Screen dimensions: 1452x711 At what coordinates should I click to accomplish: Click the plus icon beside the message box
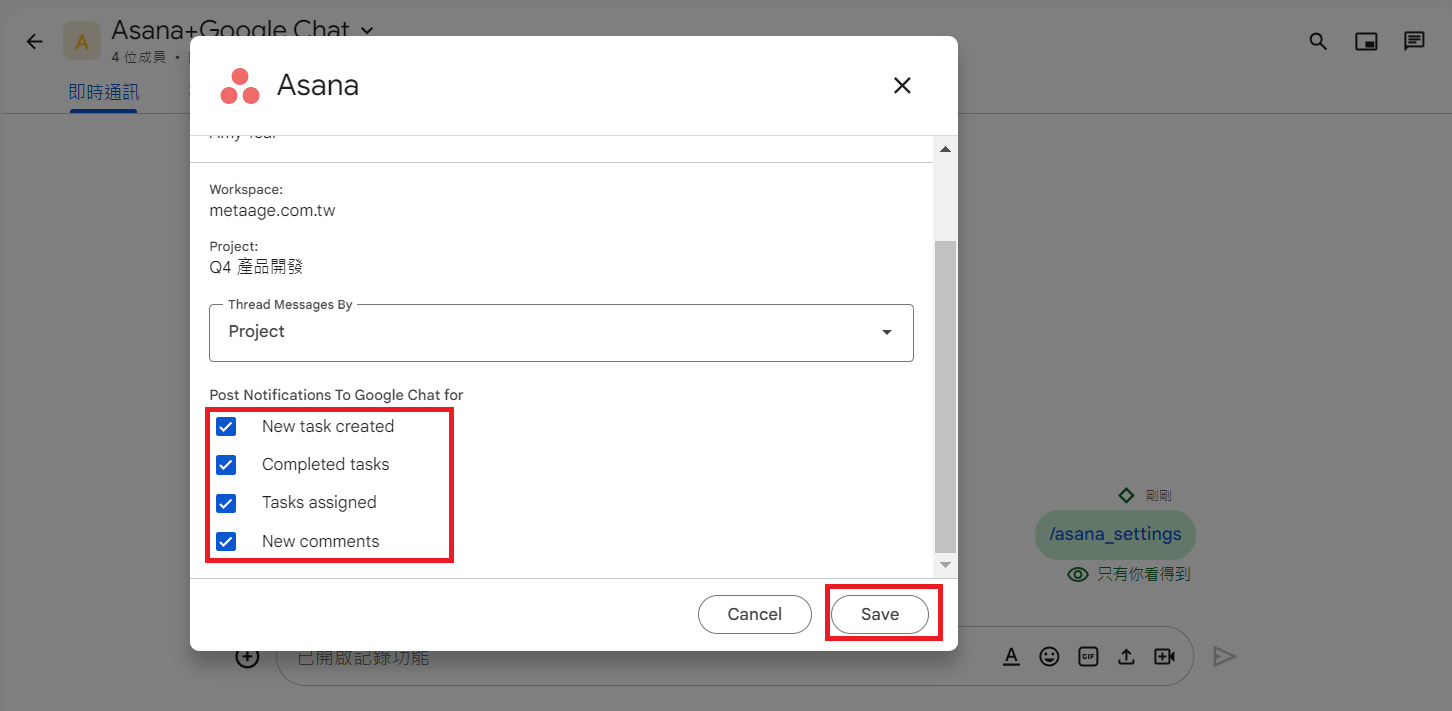tap(247, 657)
